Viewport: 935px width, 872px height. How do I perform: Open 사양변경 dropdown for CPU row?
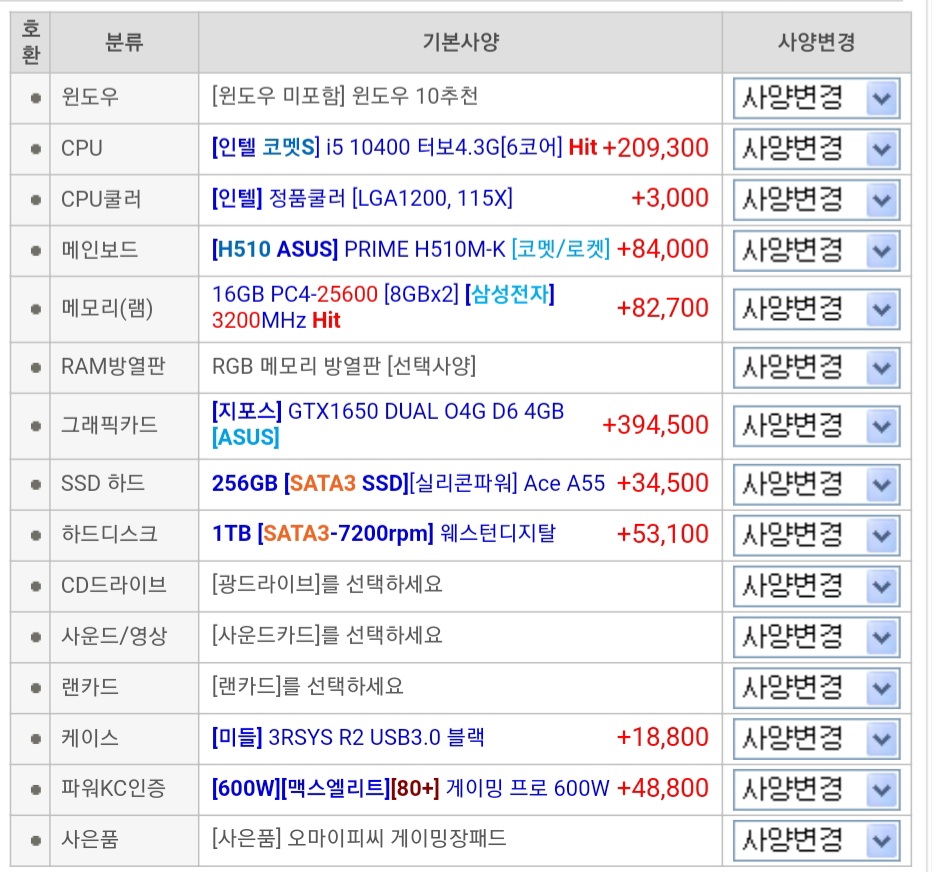816,149
